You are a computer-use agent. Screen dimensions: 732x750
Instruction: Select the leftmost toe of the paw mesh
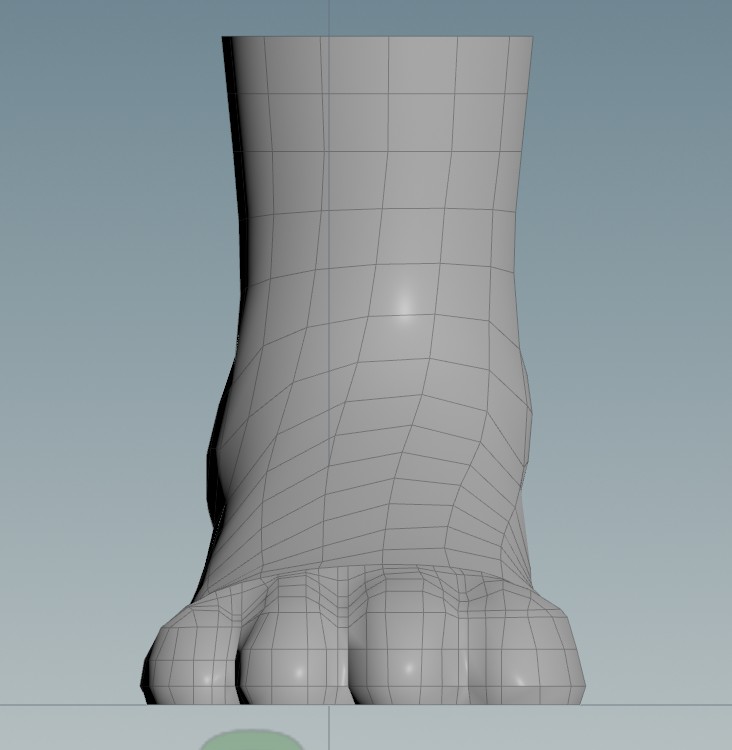[195, 655]
